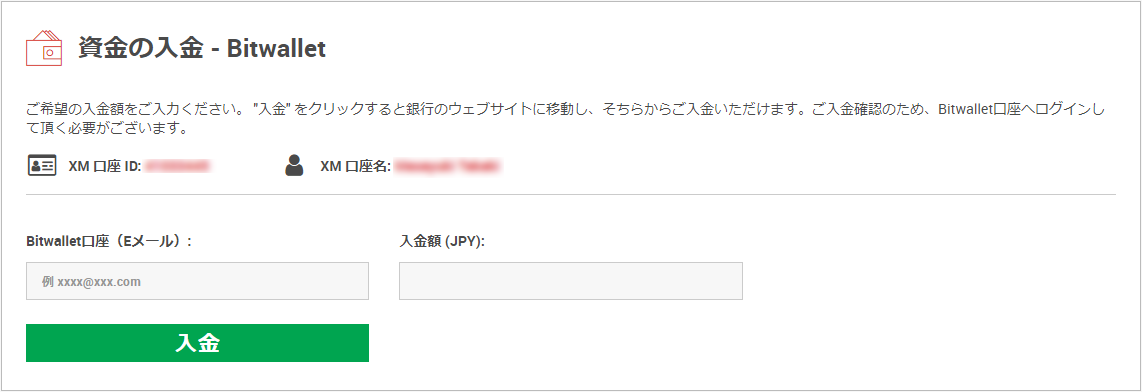Click the Bitwallet口座（Eメール） field label
Viewport: 1142px width, 392px height.
click(109, 241)
